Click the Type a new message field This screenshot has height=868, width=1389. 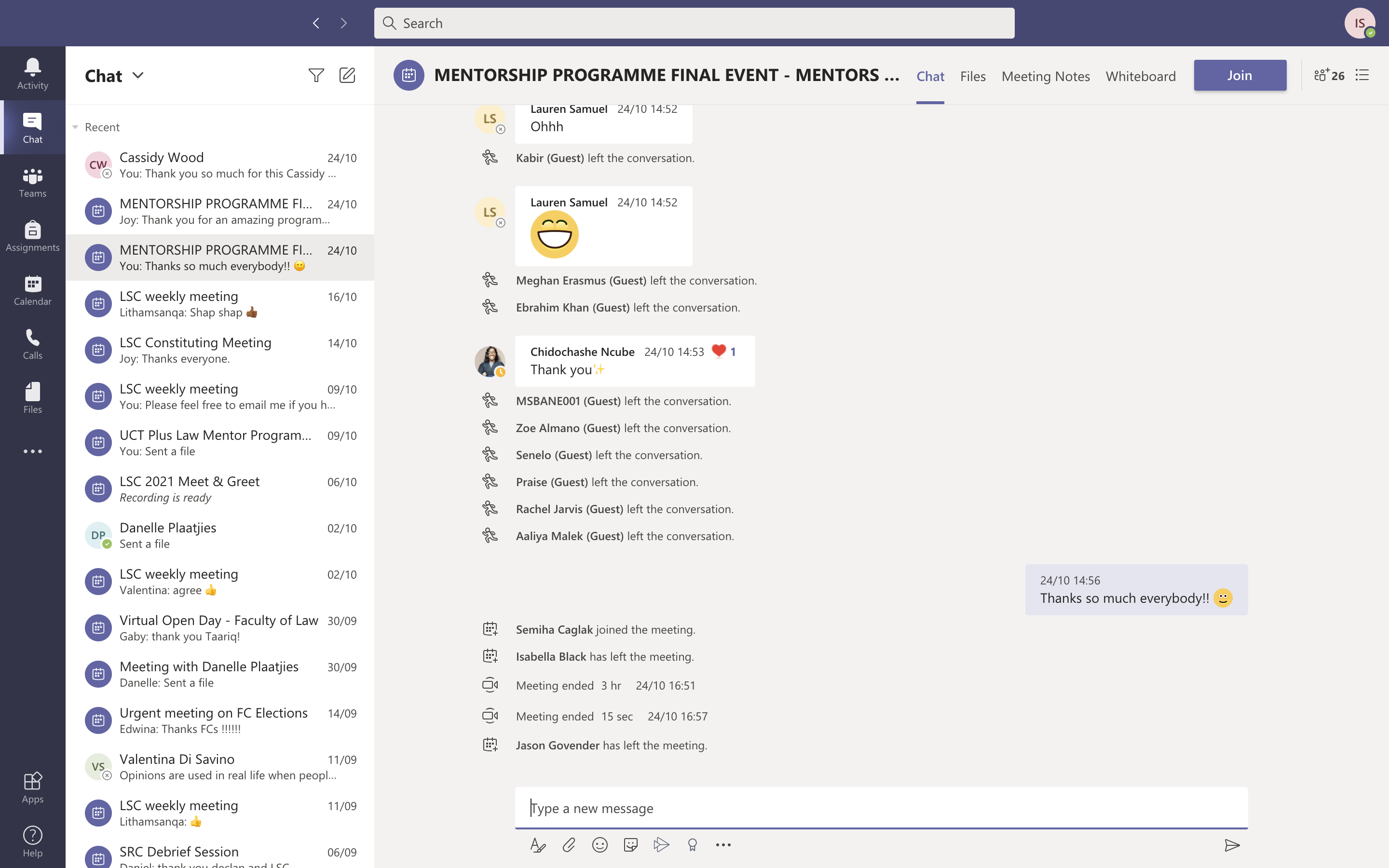coord(881,808)
